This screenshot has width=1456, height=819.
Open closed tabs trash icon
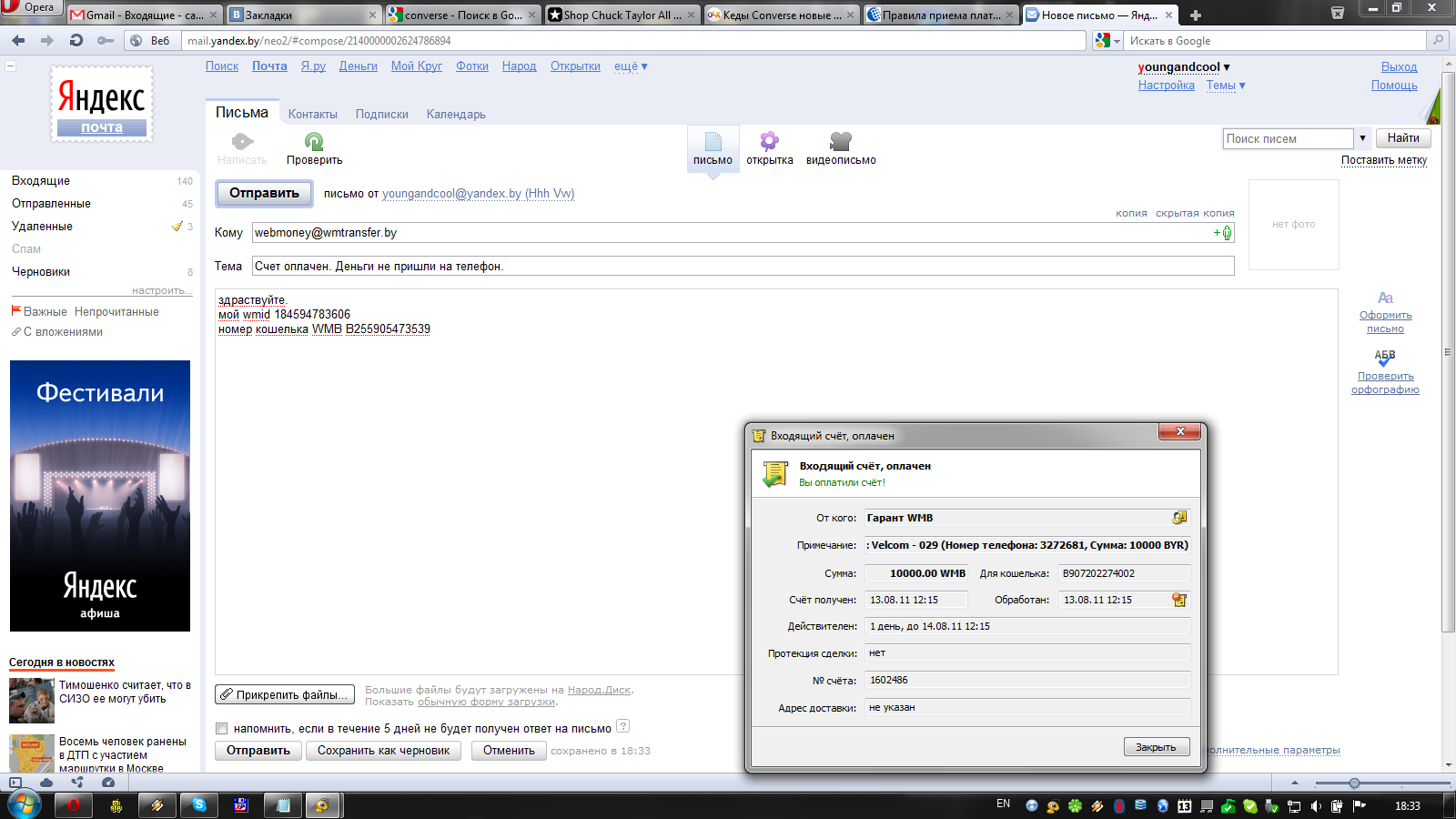click(1338, 13)
